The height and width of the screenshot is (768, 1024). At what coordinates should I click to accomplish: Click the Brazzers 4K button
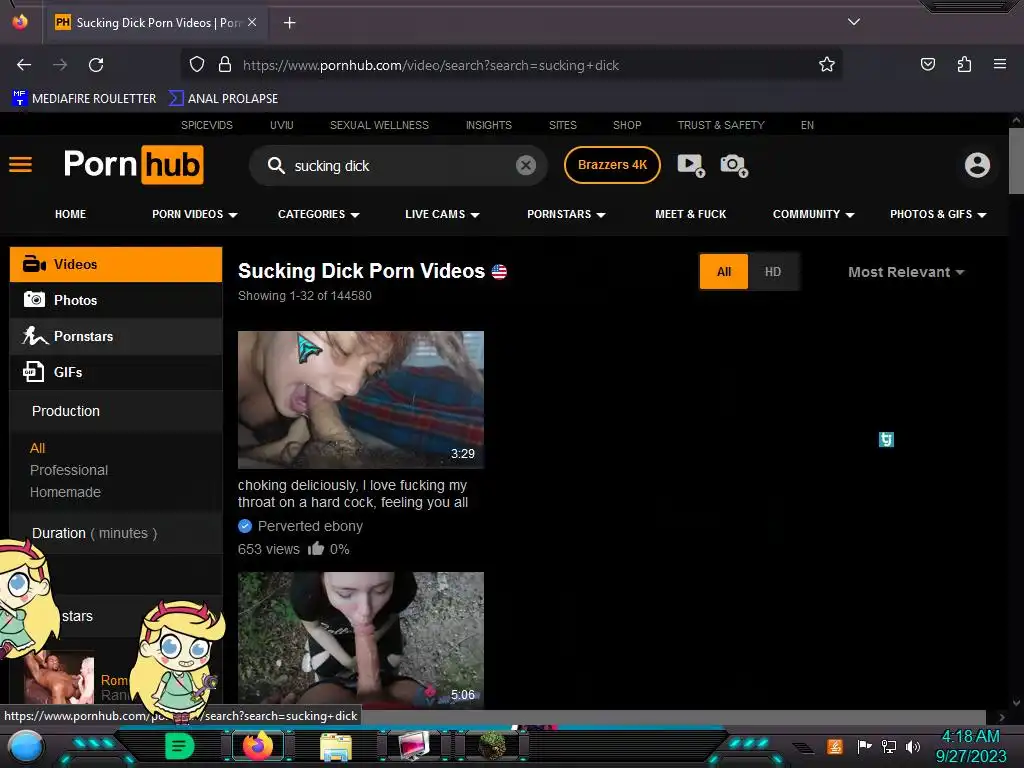(x=612, y=165)
